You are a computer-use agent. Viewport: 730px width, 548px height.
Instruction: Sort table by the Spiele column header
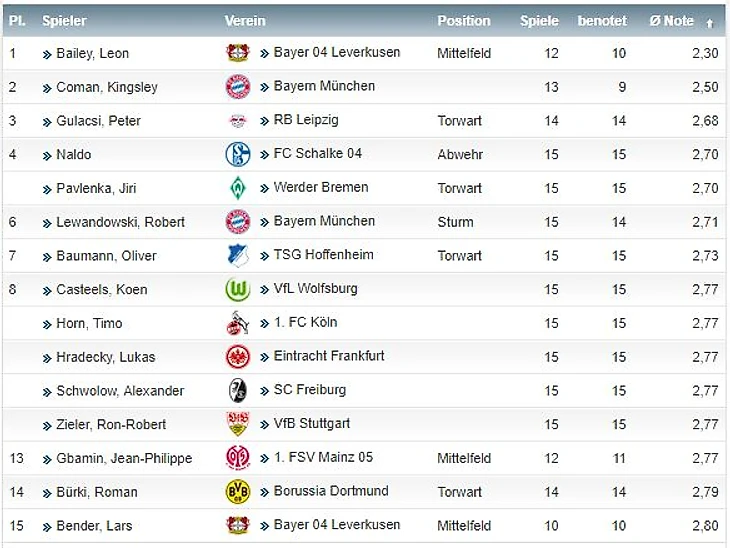[540, 21]
